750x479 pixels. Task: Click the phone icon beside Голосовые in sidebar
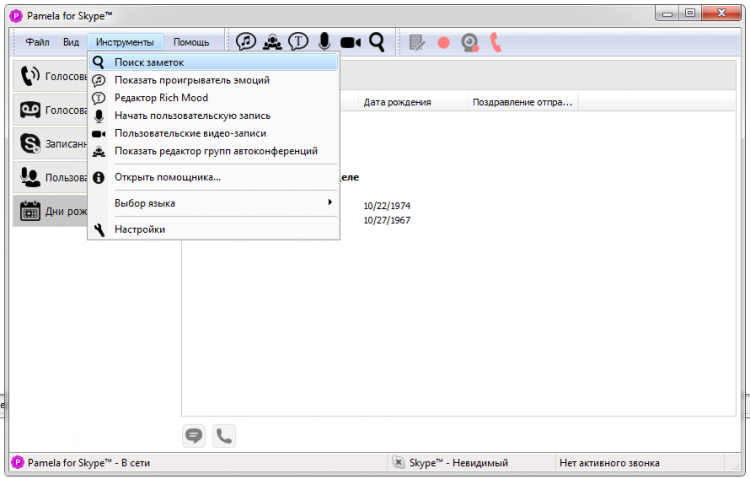coord(30,76)
